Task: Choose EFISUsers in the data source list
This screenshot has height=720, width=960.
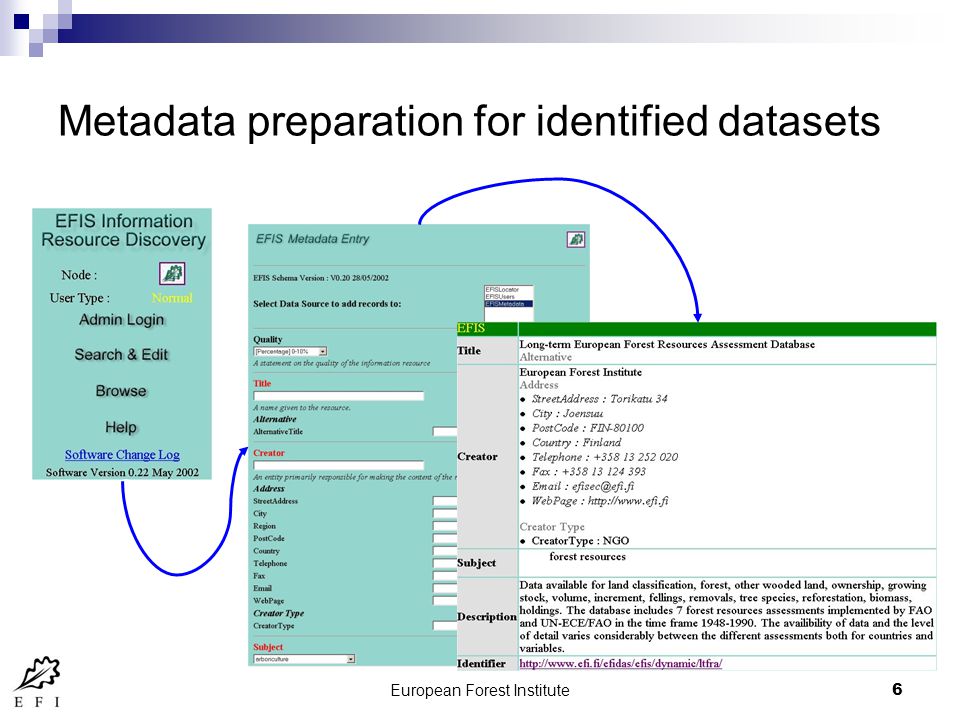Action: 500,296
